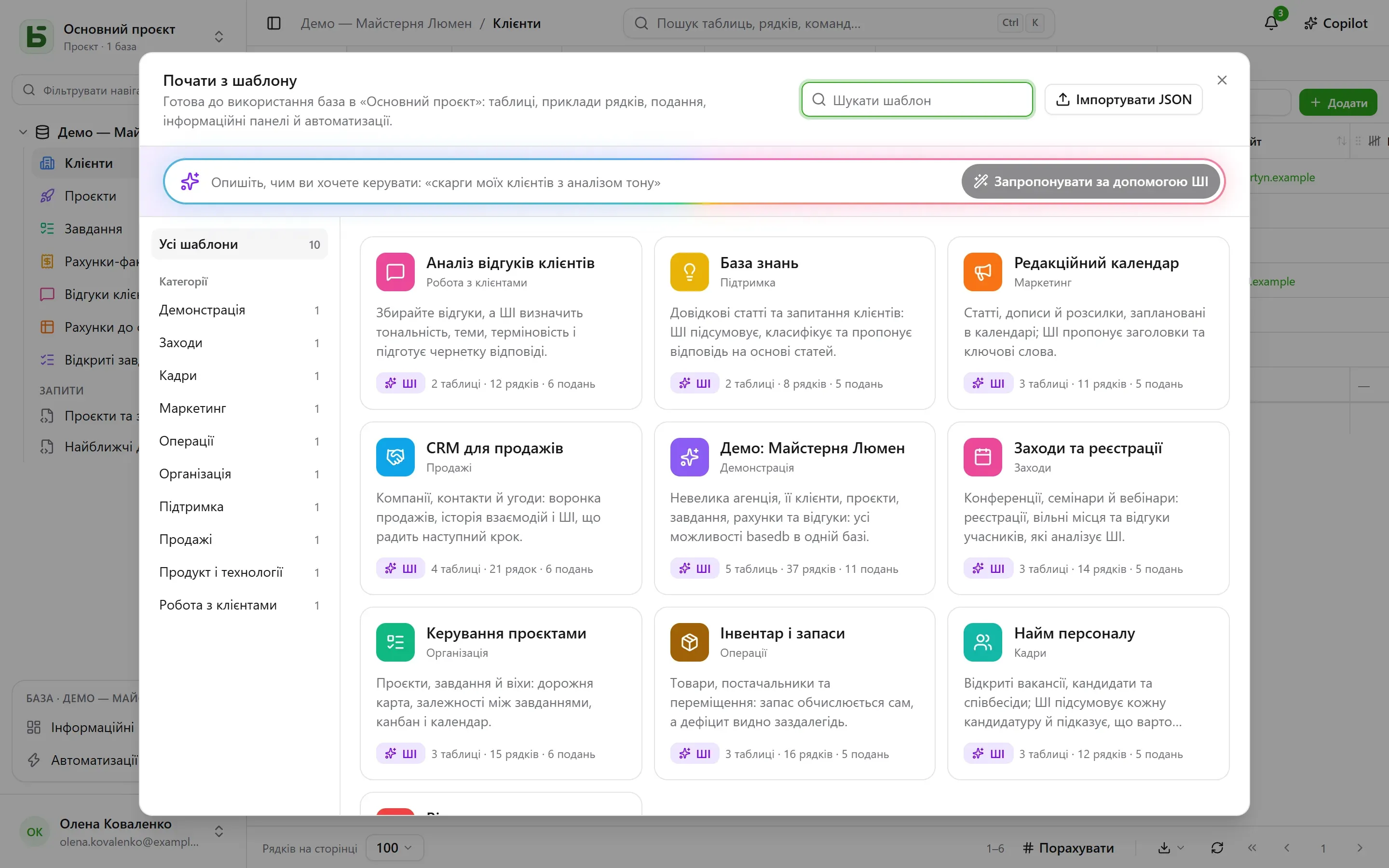Screen dimensions: 1389x868
Task: Filter templates by Операції category
Action: (x=239, y=441)
